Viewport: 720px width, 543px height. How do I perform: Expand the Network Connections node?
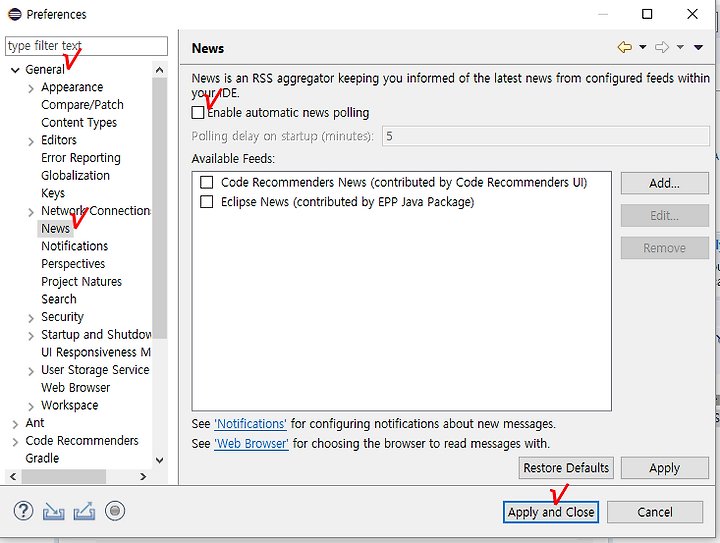[31, 212]
